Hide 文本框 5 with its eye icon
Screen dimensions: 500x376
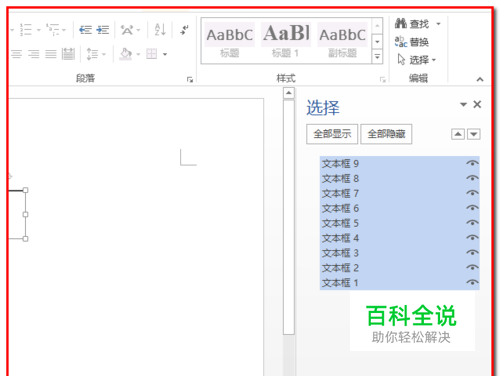472,223
